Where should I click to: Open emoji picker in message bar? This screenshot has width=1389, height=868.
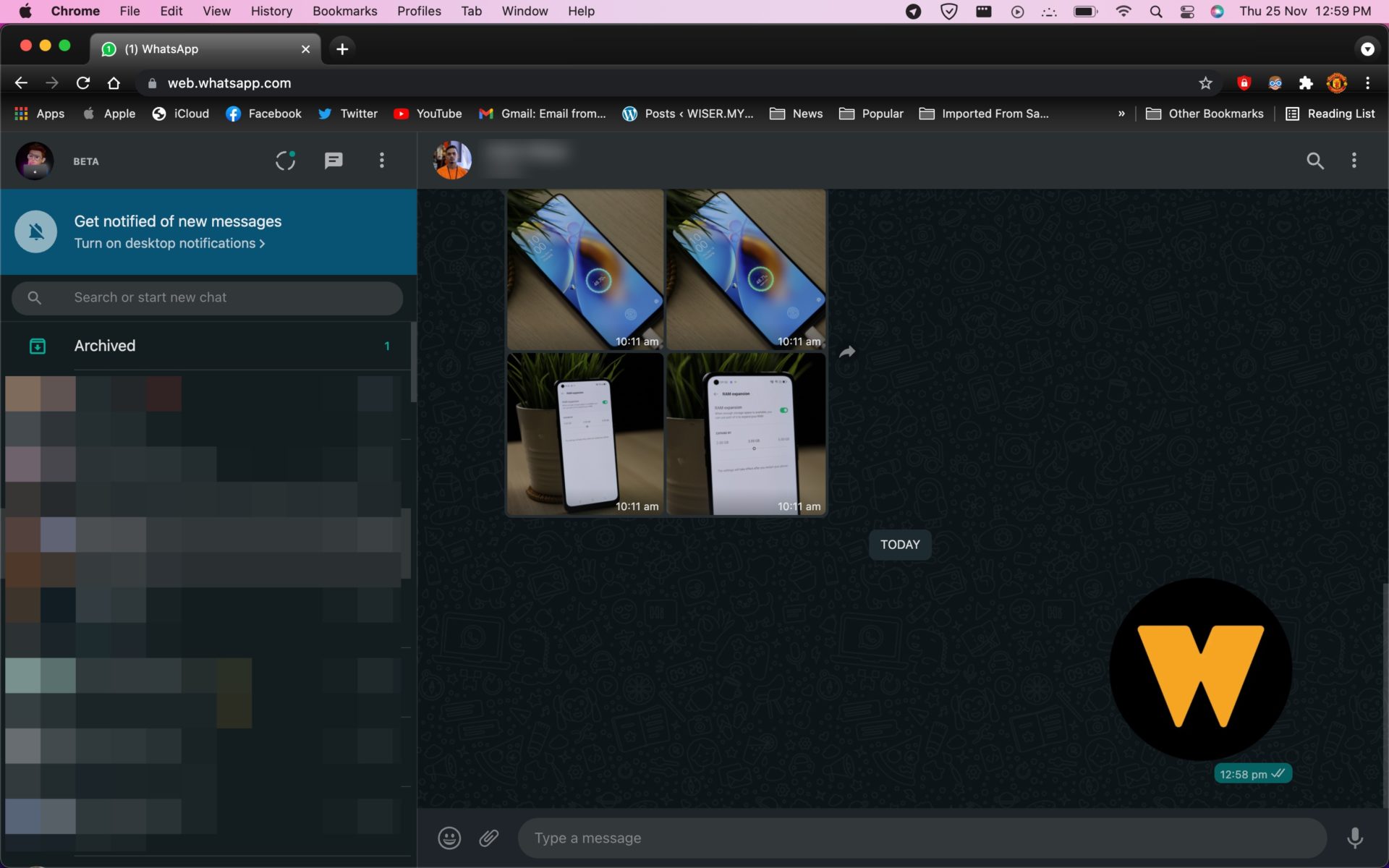click(449, 838)
